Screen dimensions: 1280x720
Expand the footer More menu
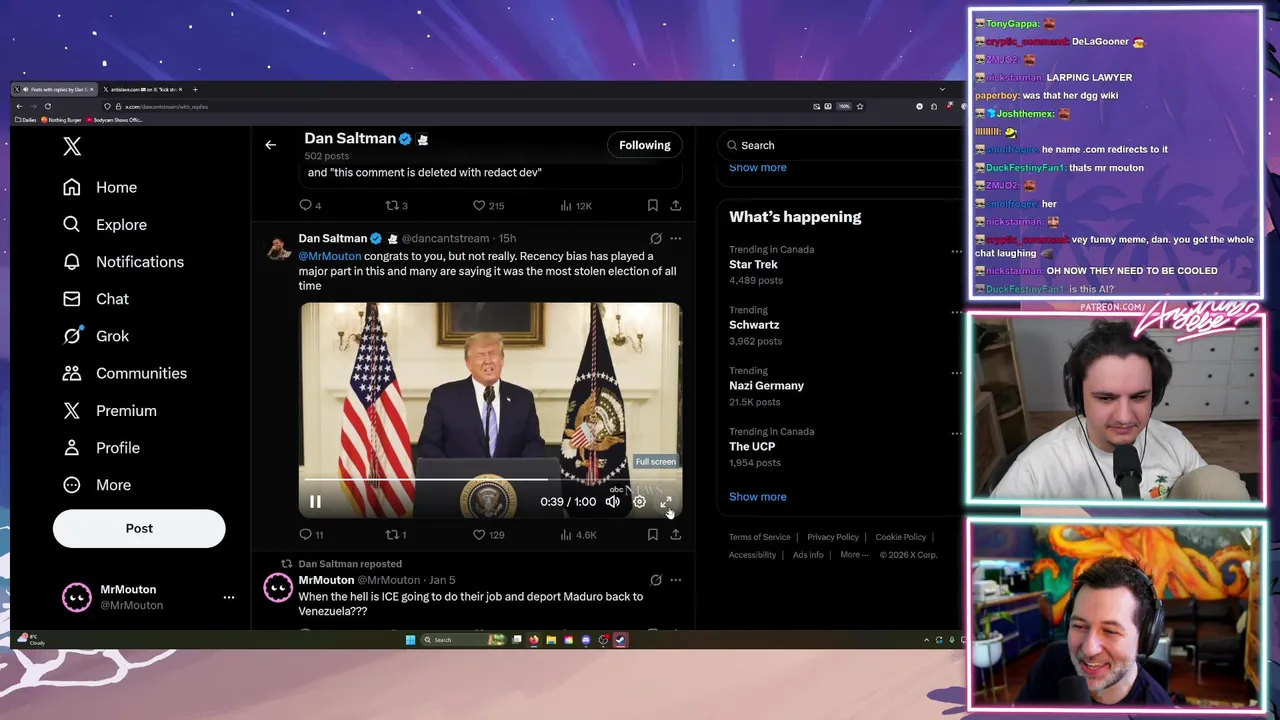click(x=853, y=555)
